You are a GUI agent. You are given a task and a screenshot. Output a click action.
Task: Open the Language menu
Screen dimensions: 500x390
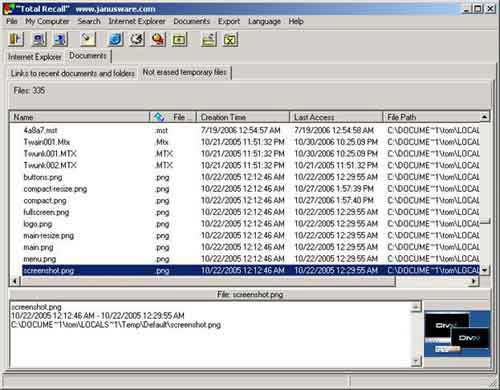point(264,21)
